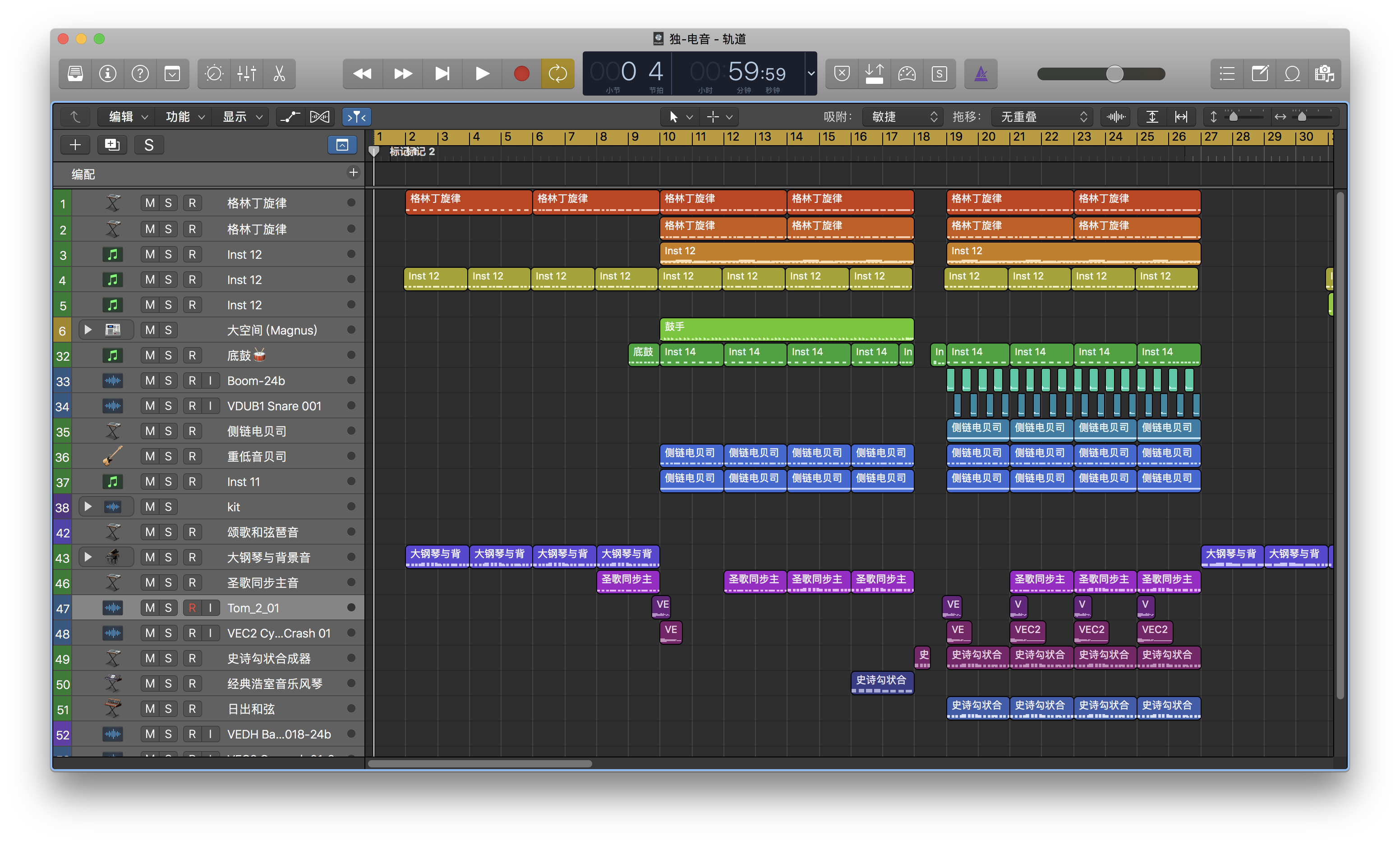Open the 功能 menu

coord(184,117)
